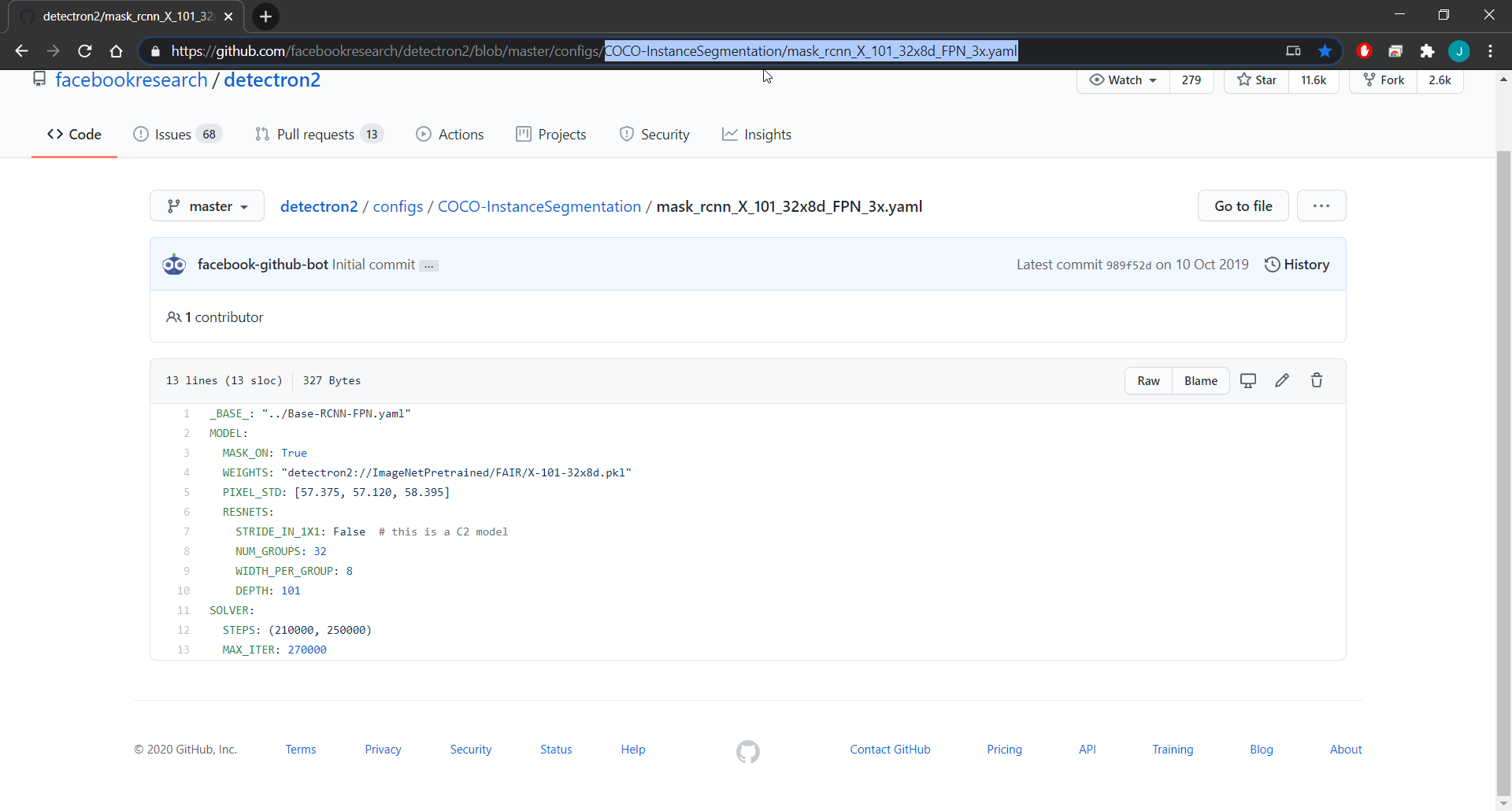Click the Go to file button
1512x811 pixels.
pyautogui.click(x=1243, y=206)
